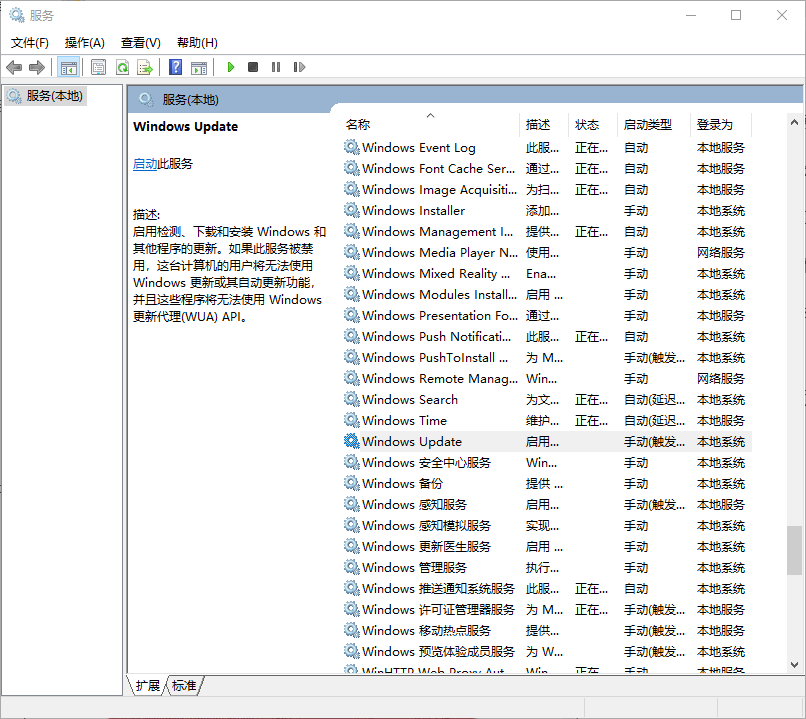Click the Windows Update heading in description pane
Screen dimensions: 806x719
[x=186, y=126]
